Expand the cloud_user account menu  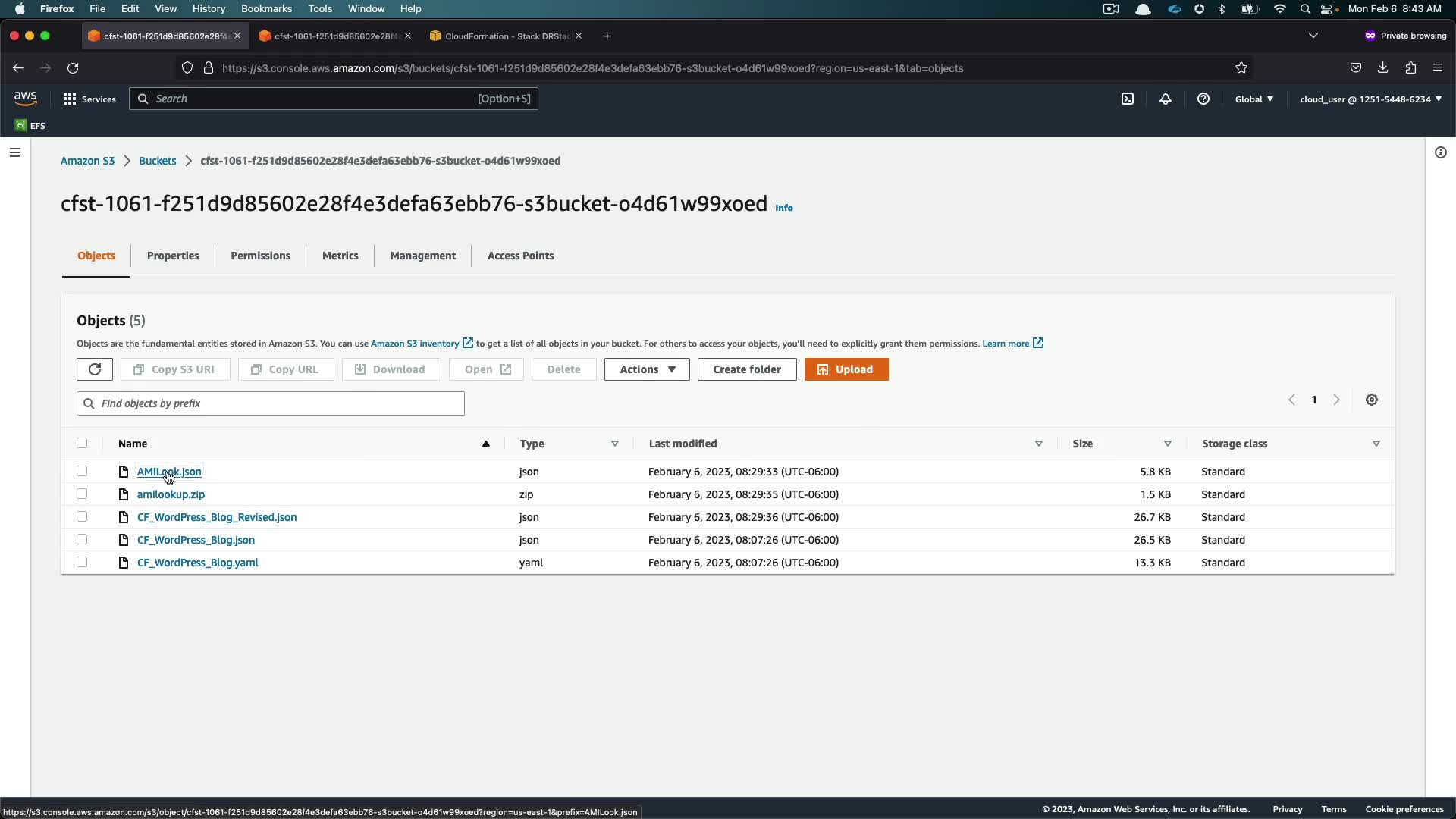pos(1370,99)
